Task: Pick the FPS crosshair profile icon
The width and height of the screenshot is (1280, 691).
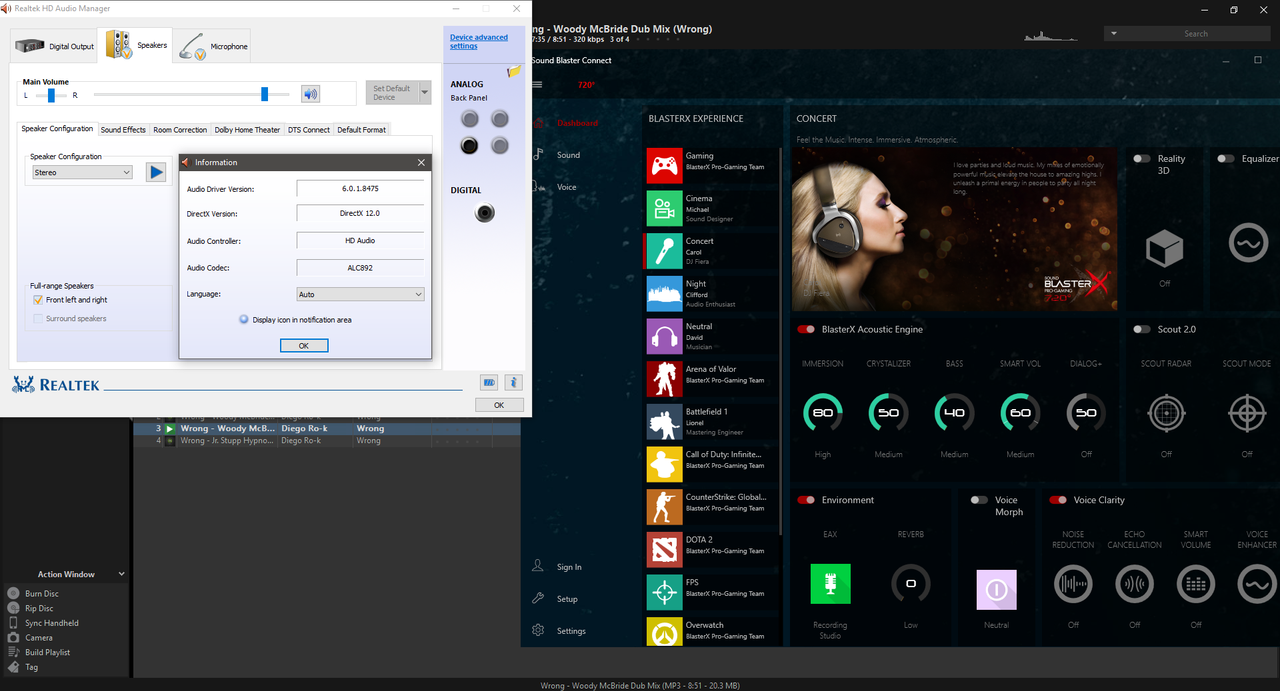Action: [x=664, y=592]
